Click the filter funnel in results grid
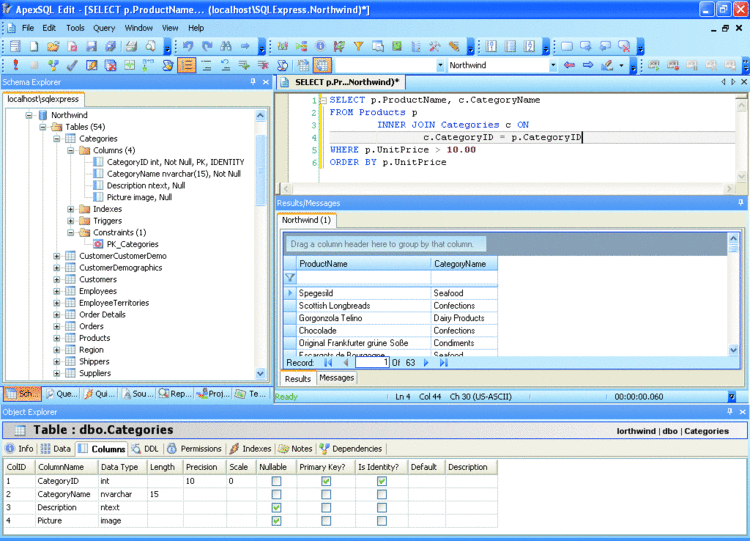This screenshot has width=750, height=541. (x=290, y=277)
